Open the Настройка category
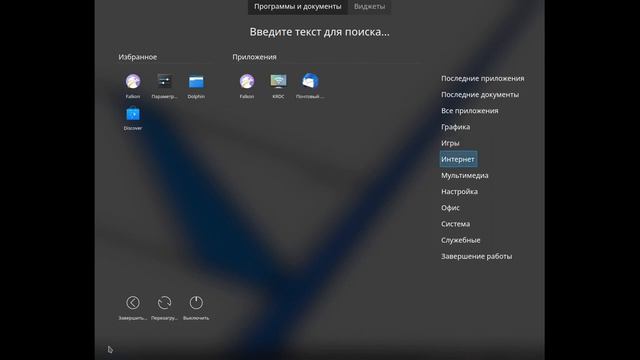Image resolution: width=640 pixels, height=360 pixels. 459,192
